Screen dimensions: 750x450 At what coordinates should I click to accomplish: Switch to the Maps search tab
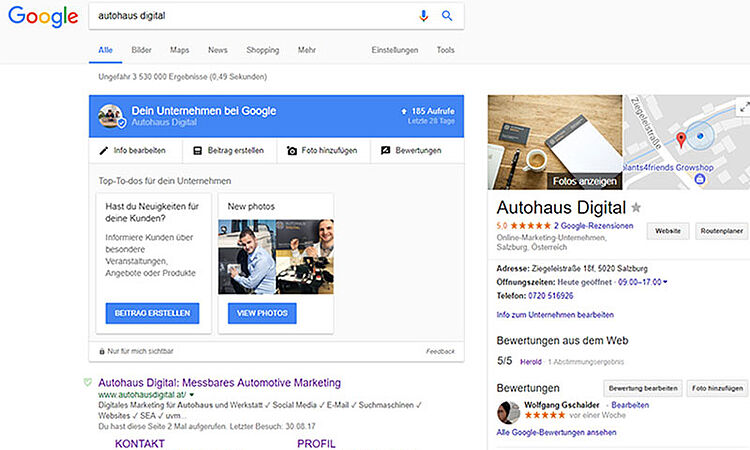pos(180,50)
